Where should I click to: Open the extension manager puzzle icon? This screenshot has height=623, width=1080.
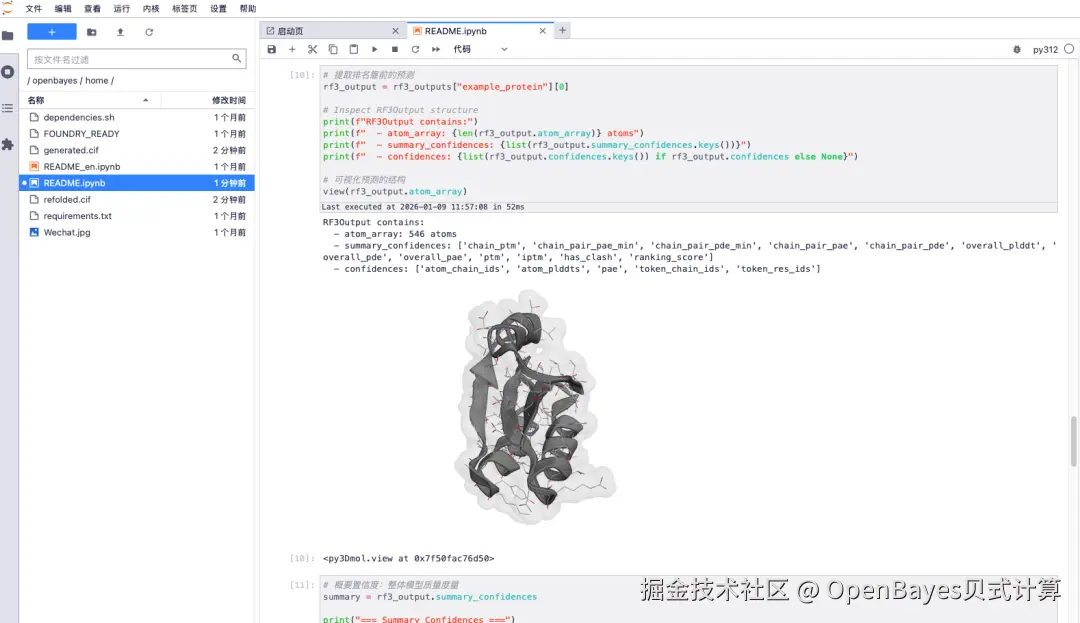coord(8,145)
